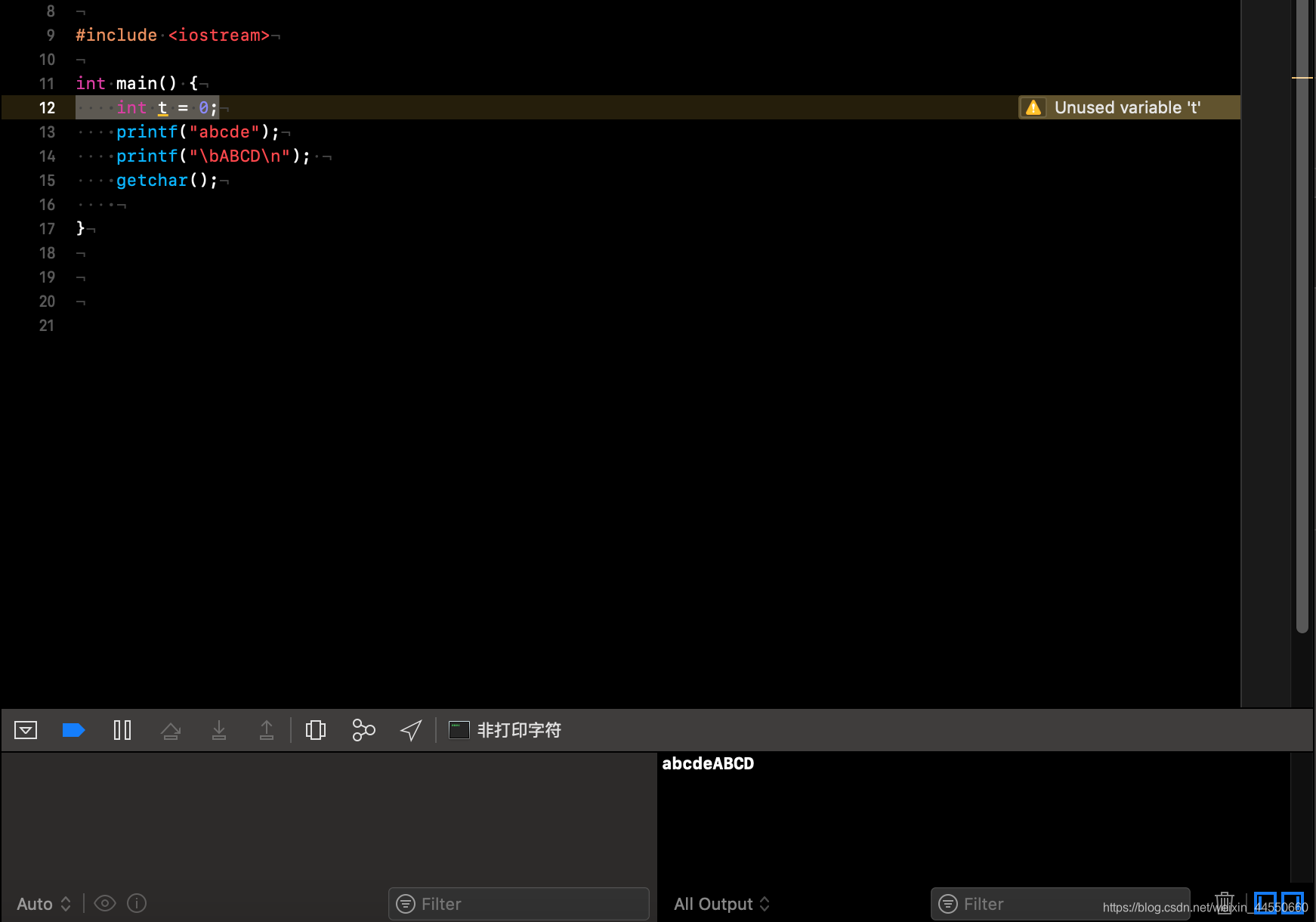1316x922 pixels.
Task: Hide the debug area with toggle icon
Action: pyautogui.click(x=26, y=730)
